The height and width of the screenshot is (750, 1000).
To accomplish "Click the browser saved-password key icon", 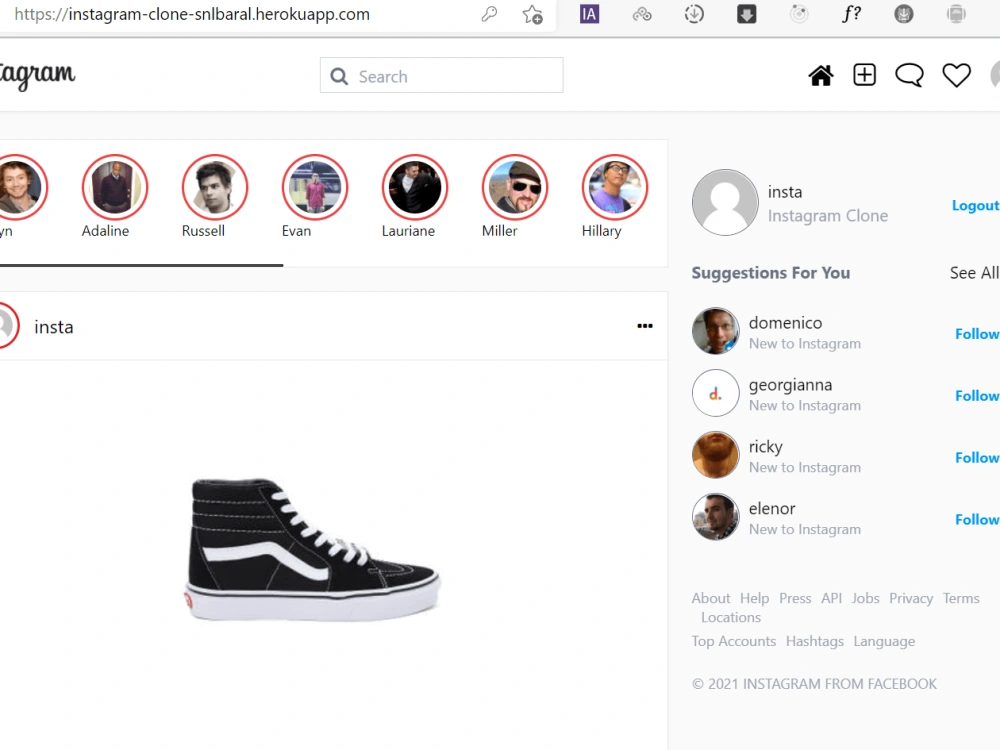I will [x=489, y=14].
